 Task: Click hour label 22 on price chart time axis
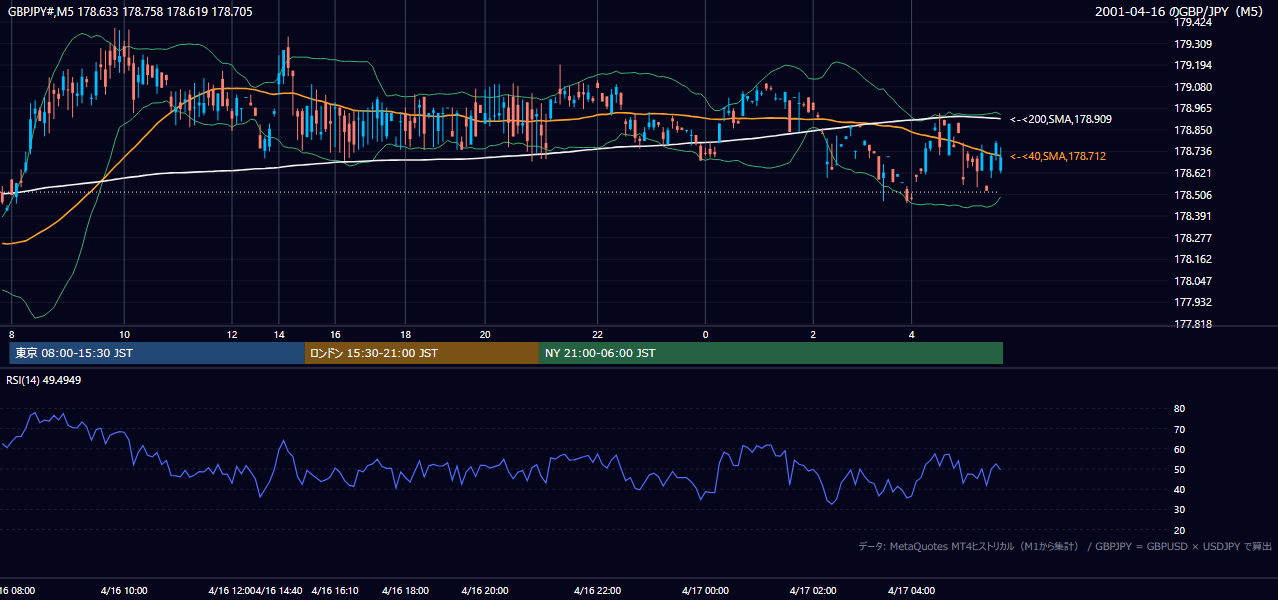click(597, 334)
